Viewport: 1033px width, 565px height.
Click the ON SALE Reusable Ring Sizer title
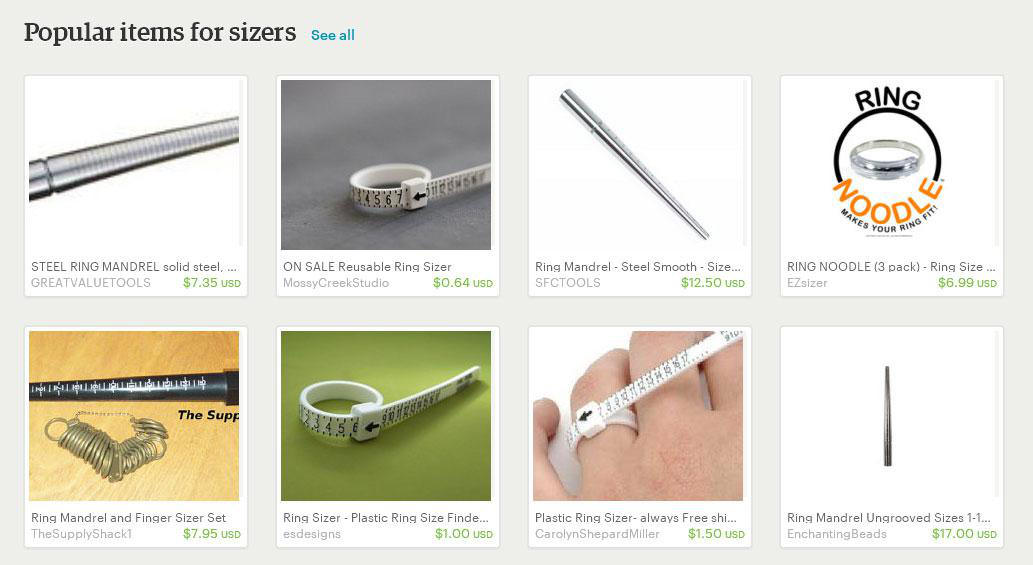pyautogui.click(x=367, y=267)
